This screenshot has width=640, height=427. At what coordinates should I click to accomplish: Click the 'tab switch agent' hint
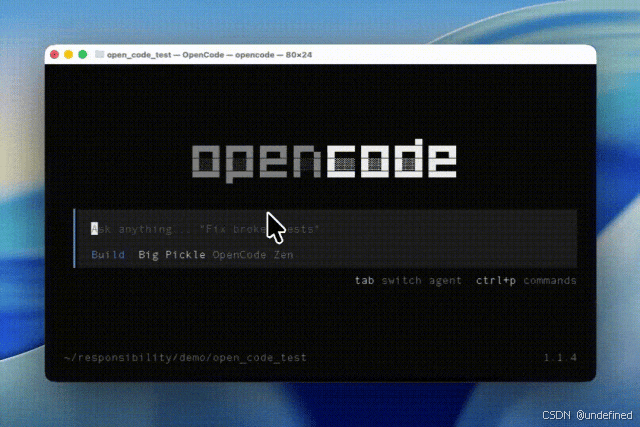tap(408, 281)
